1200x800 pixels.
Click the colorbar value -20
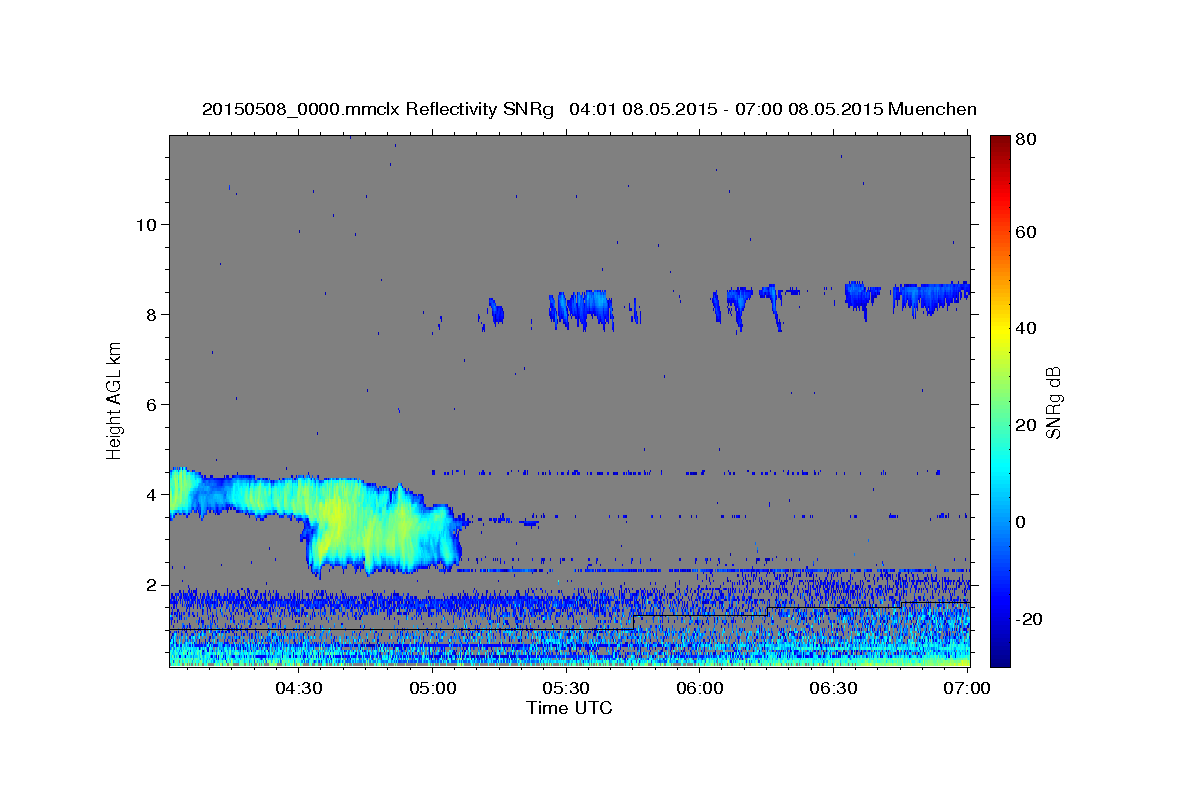pos(1030,619)
